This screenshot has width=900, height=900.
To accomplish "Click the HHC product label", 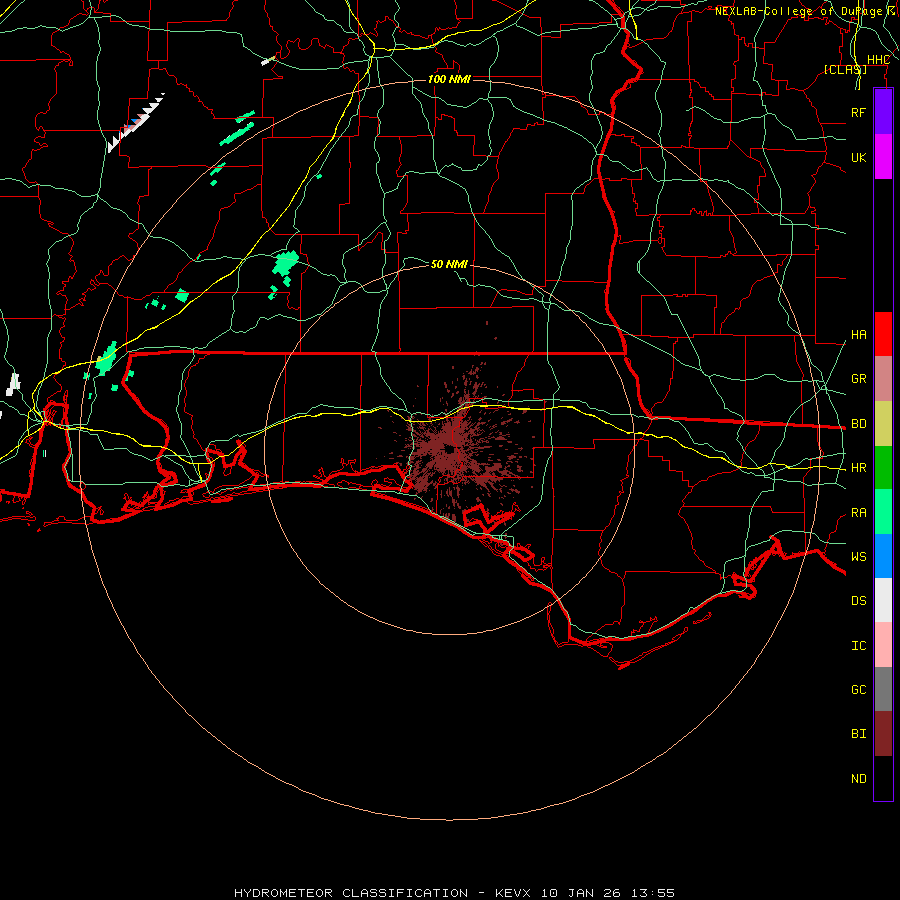I will [878, 60].
